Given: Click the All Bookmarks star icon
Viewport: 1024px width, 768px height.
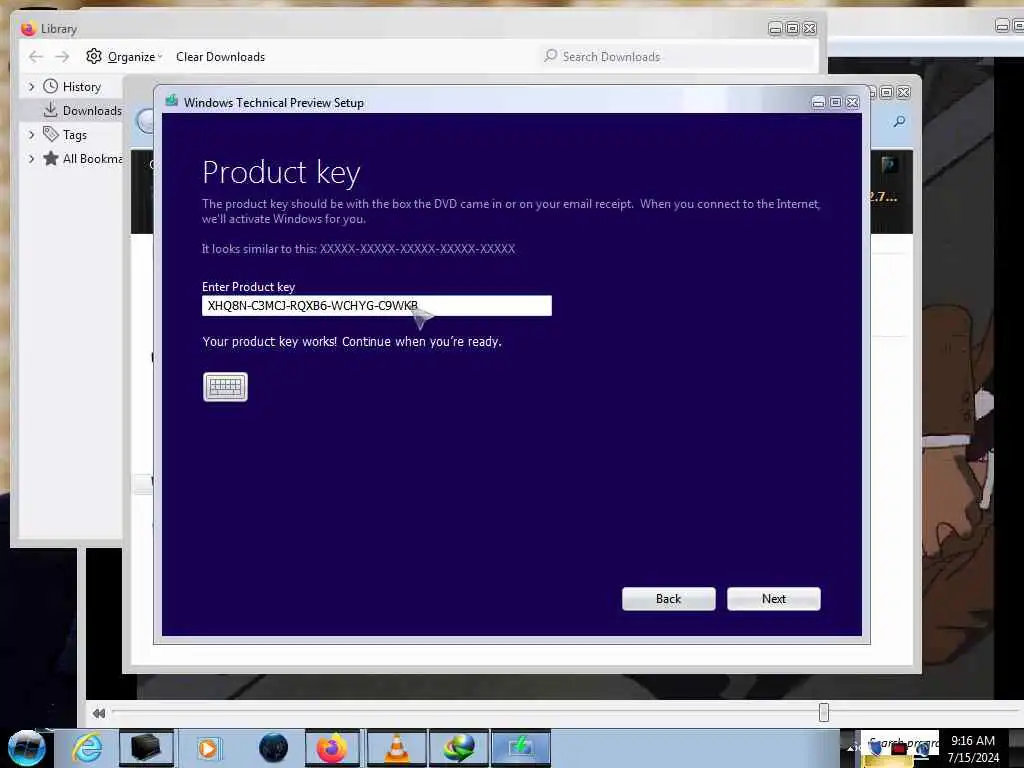Looking at the screenshot, I should [50, 158].
